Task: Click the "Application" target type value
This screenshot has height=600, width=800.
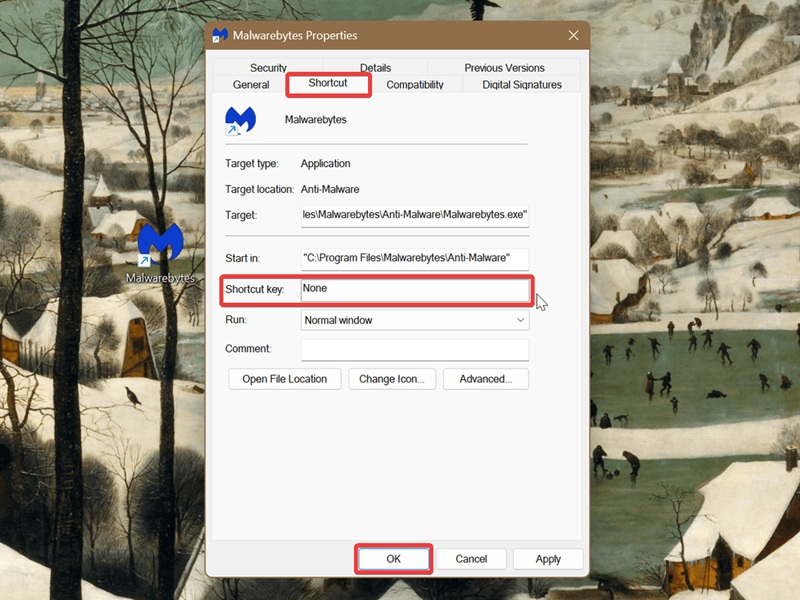Action: pyautogui.click(x=326, y=164)
